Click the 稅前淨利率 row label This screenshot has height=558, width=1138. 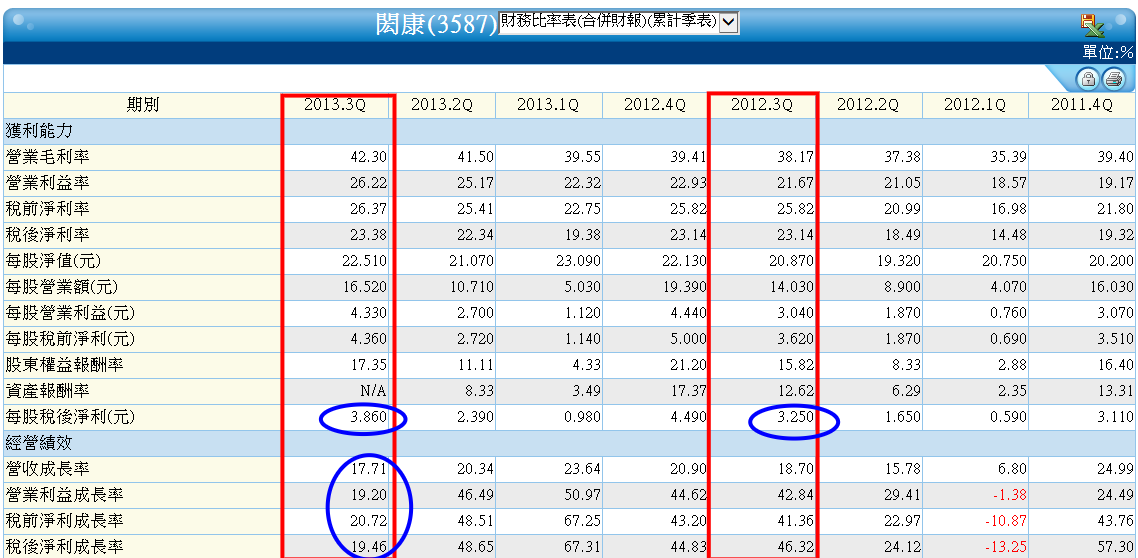pyautogui.click(x=48, y=209)
